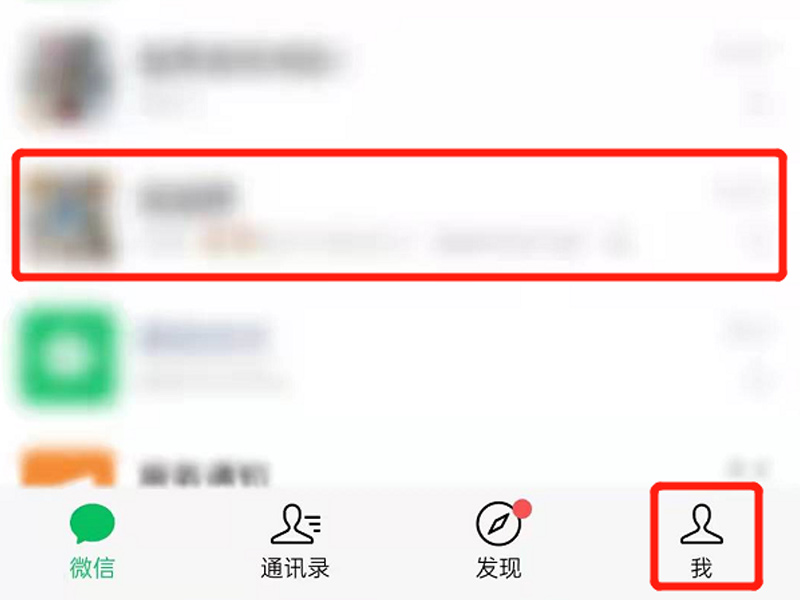Tap the blurred mute icon on the top chat

(760, 105)
